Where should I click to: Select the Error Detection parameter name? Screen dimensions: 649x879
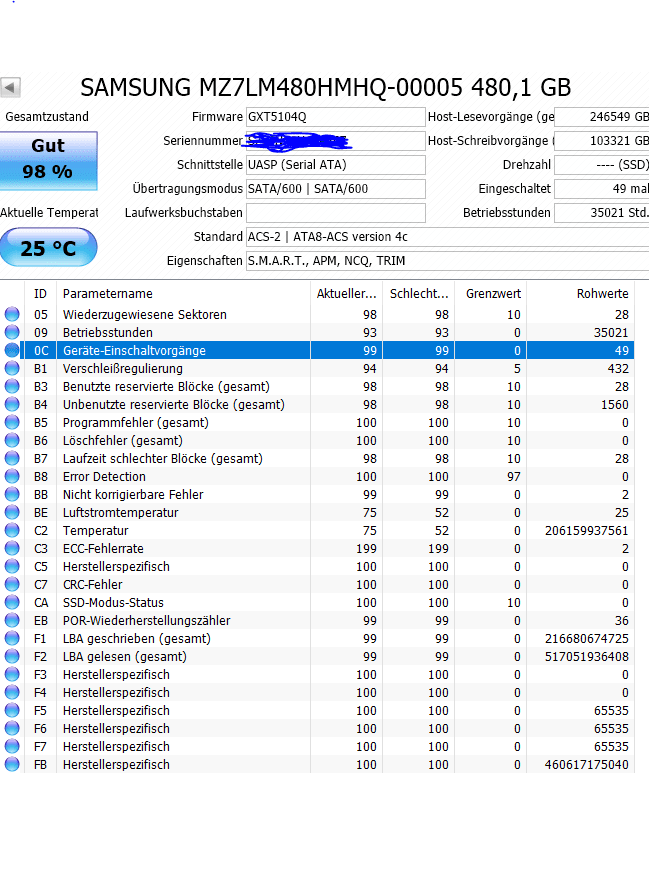(104, 476)
